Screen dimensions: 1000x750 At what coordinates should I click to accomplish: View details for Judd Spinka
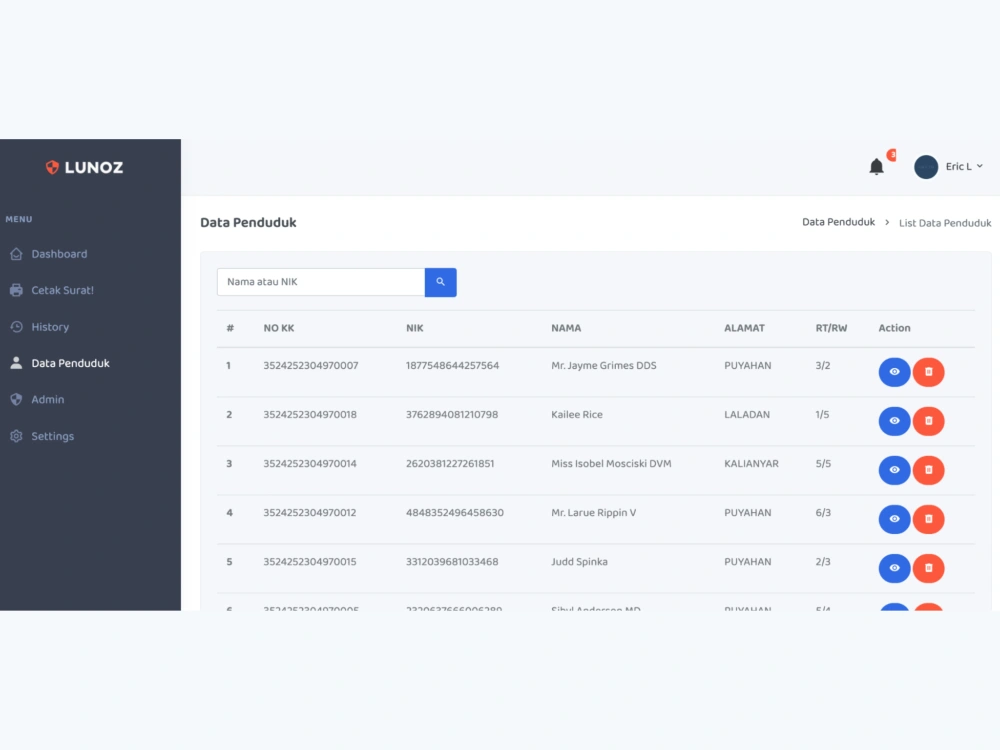click(x=894, y=568)
